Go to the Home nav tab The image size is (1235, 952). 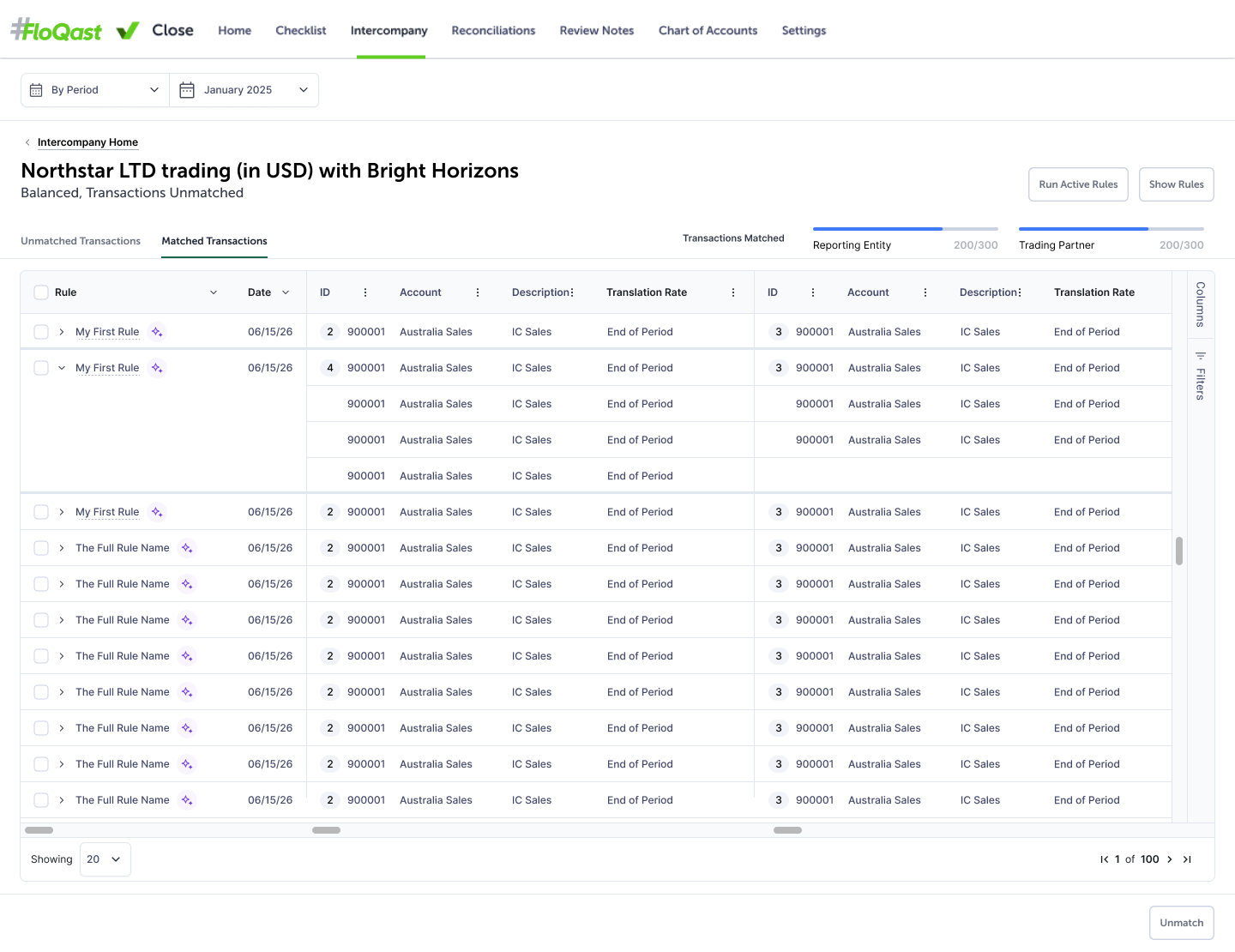(235, 31)
